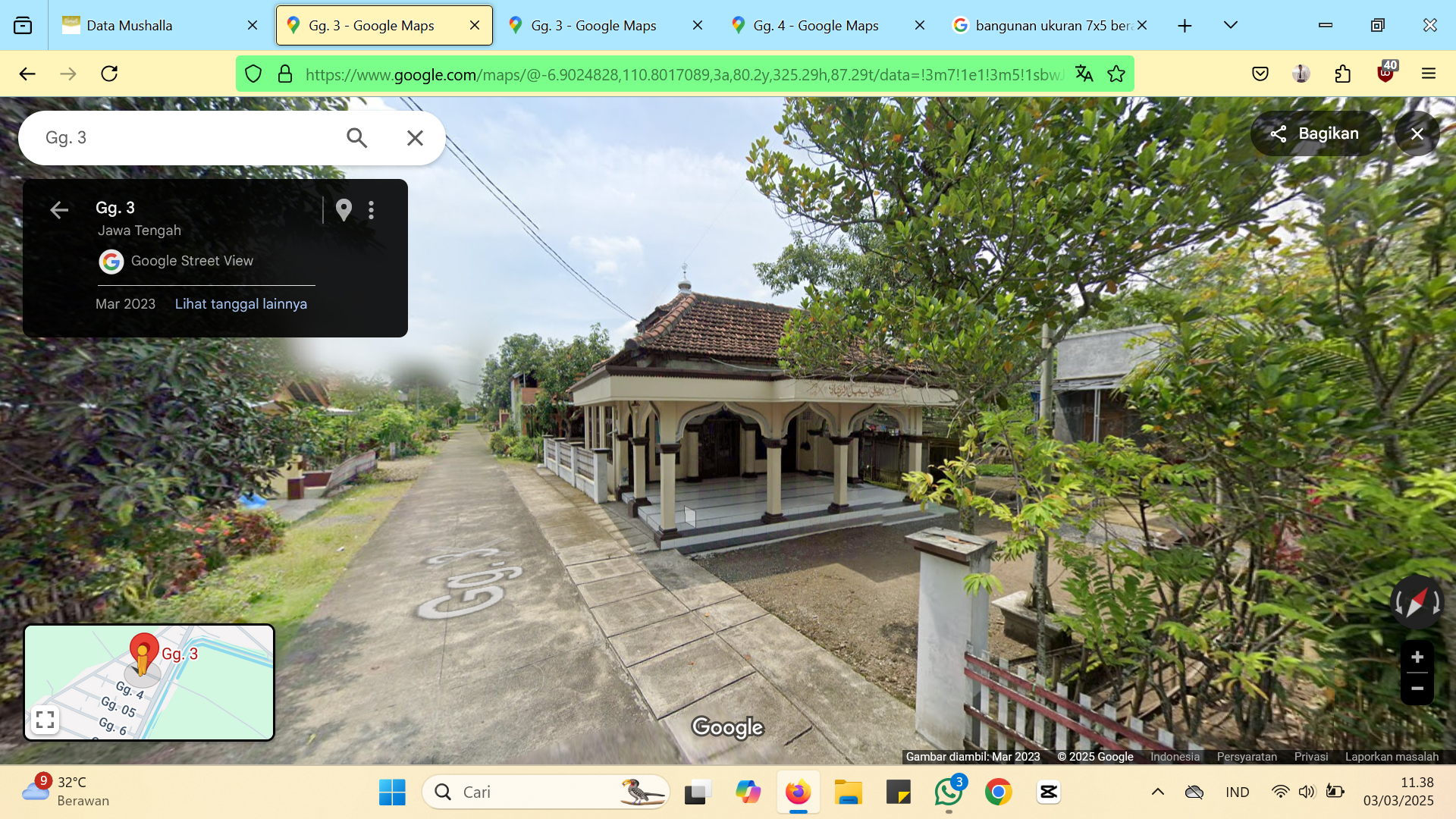
Task: Open WhatsApp from the taskbar
Action: point(949,792)
